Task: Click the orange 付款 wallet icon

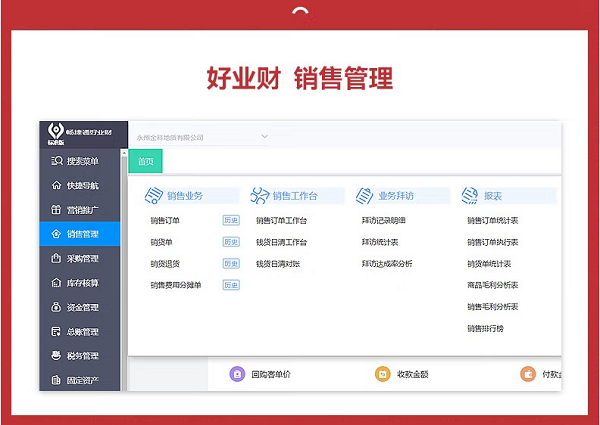Action: click(528, 374)
